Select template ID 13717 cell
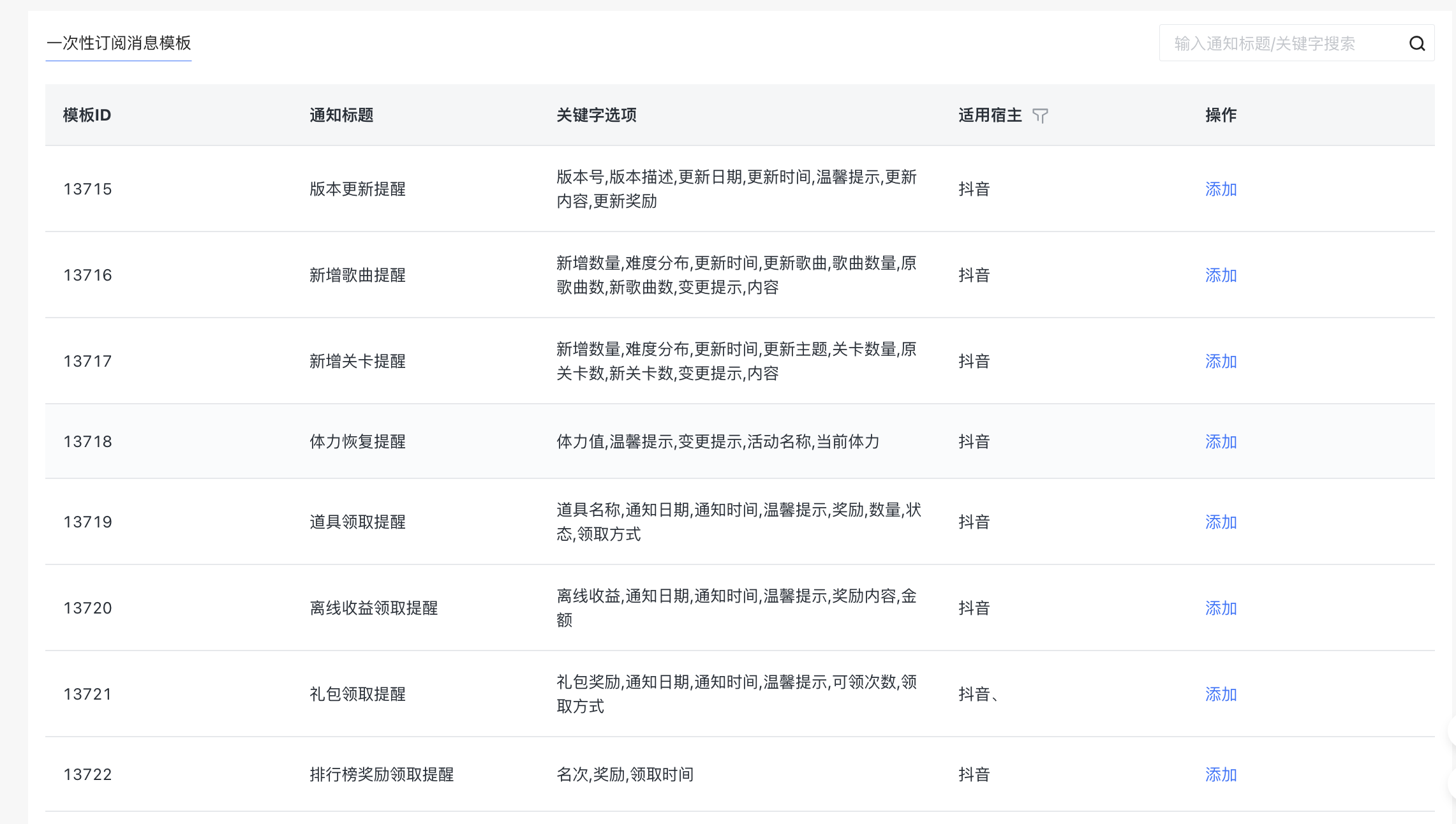This screenshot has height=824, width=1456. (87, 361)
